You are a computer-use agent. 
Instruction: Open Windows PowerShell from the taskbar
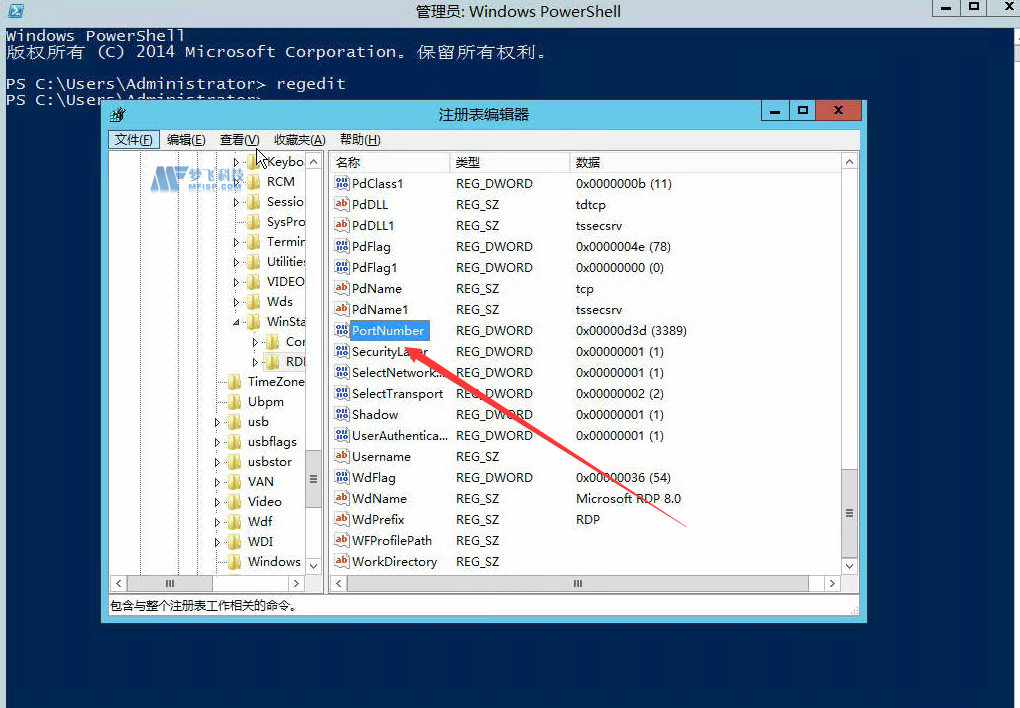(14, 10)
